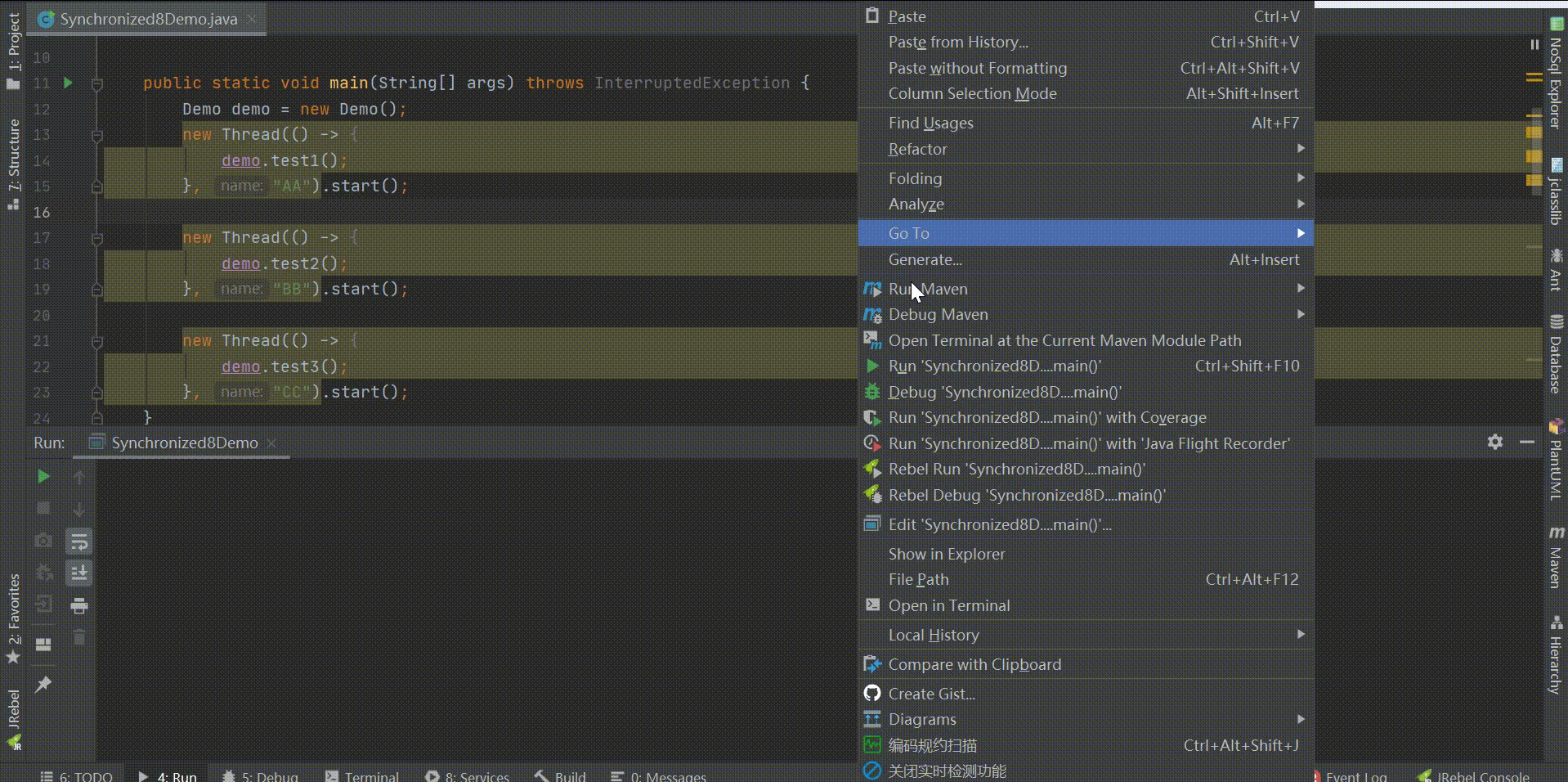This screenshot has width=1568, height=782.
Task: Expand the Debug Maven submenu arrow
Action: pos(1300,314)
